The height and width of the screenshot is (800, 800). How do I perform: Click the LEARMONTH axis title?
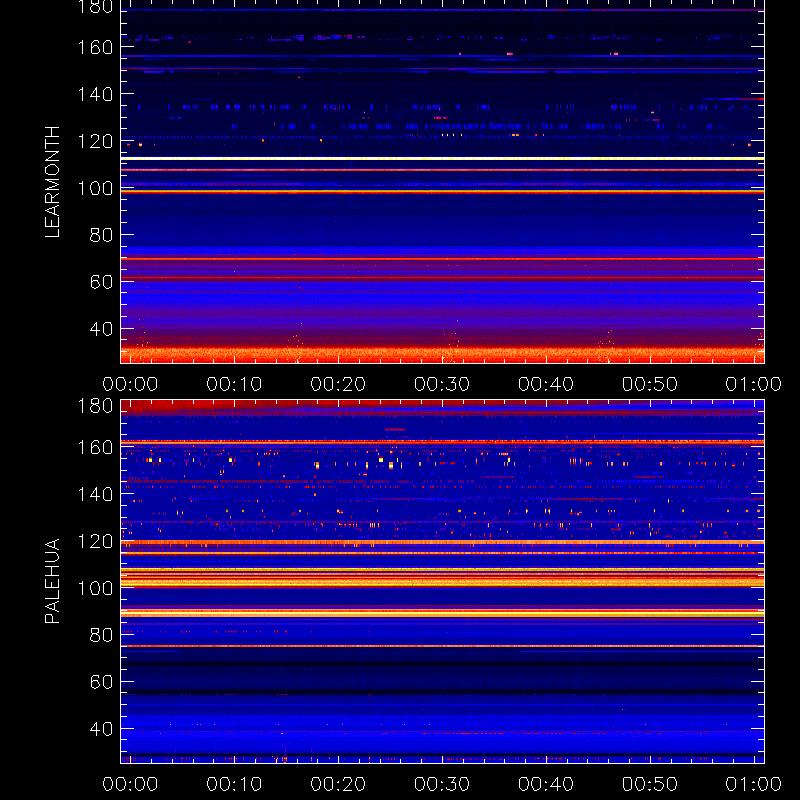tap(52, 182)
